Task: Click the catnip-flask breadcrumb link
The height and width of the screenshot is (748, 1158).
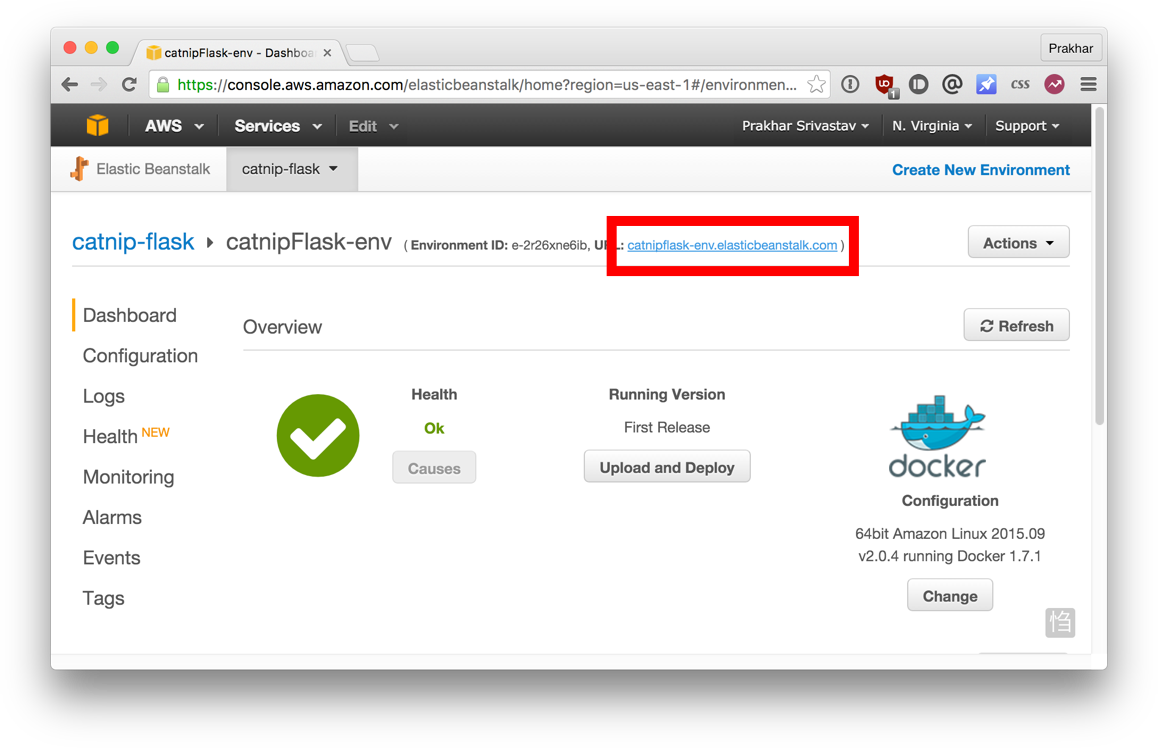Action: 133,241
